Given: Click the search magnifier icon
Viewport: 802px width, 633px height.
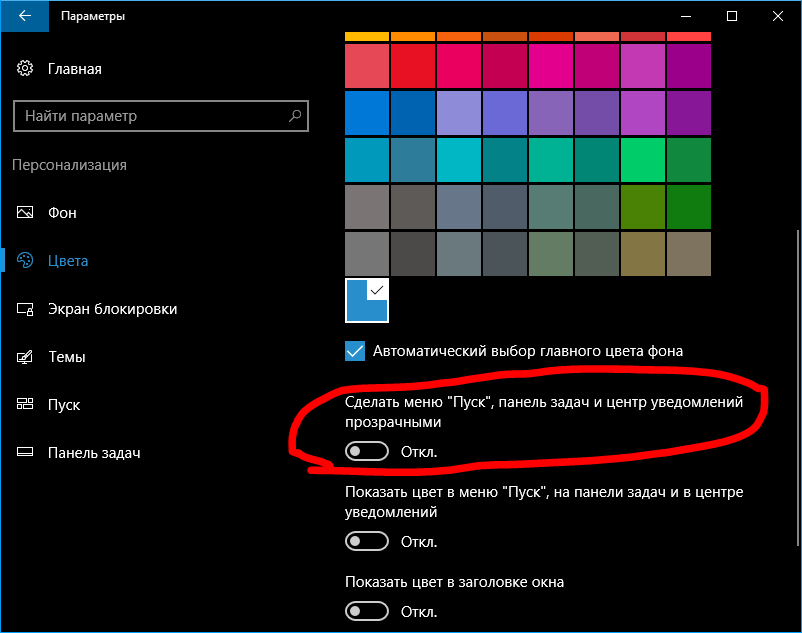Looking at the screenshot, I should (x=295, y=116).
